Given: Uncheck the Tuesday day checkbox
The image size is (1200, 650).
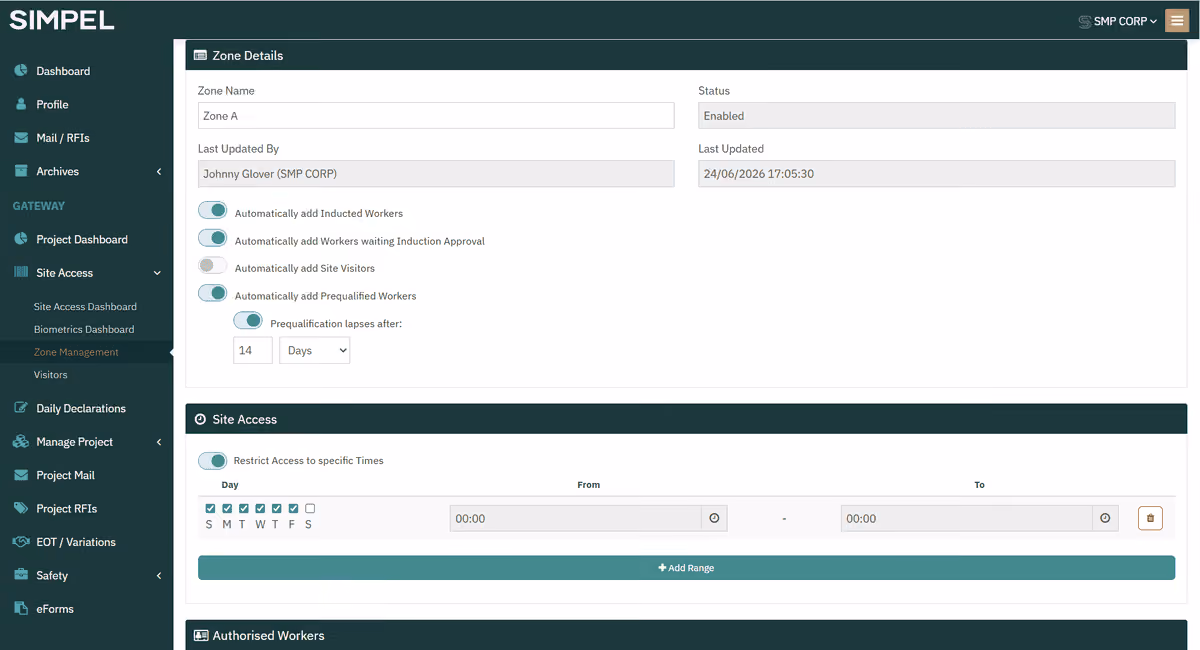Looking at the screenshot, I should pos(243,509).
